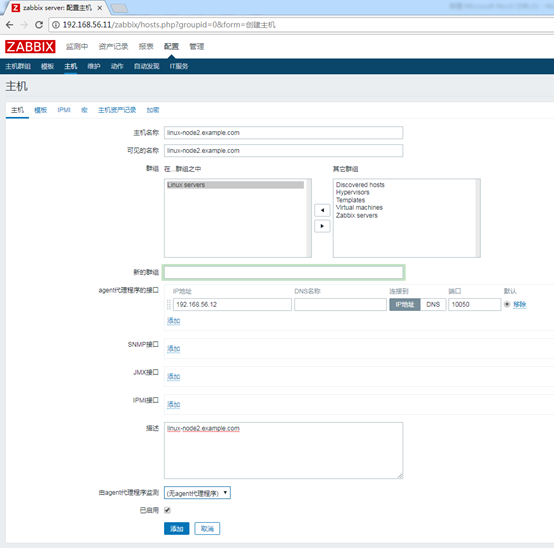Switch connect-to option to IP地址
Screen dimensions: 554x548
pos(405,305)
